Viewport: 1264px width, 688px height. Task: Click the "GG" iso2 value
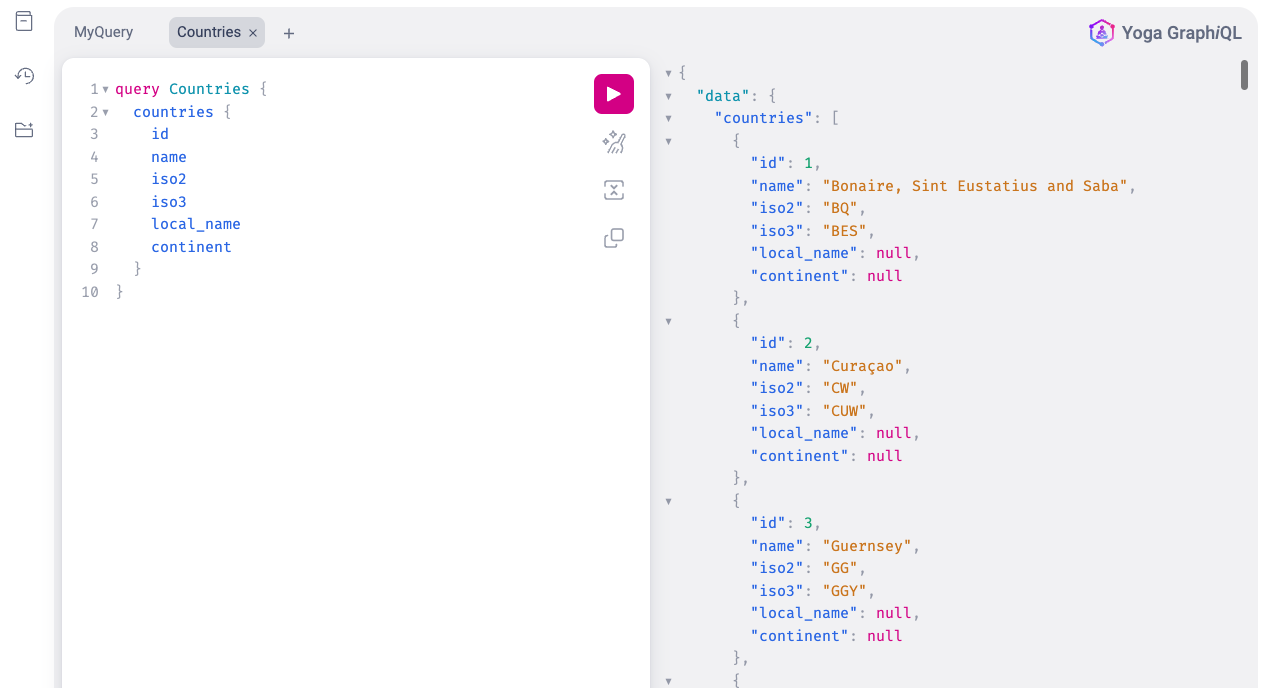point(840,568)
